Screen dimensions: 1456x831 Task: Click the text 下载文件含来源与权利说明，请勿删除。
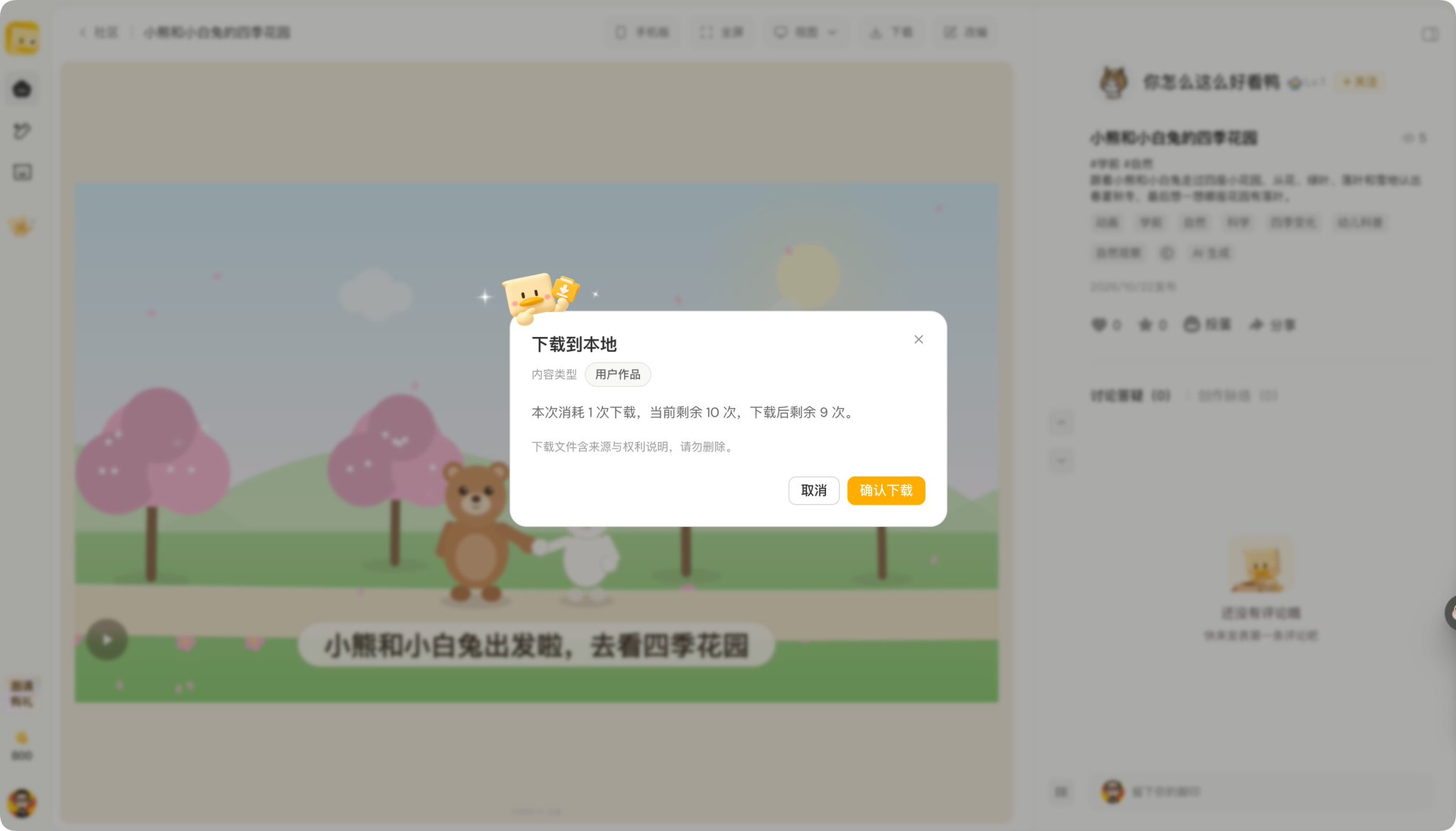(634, 447)
